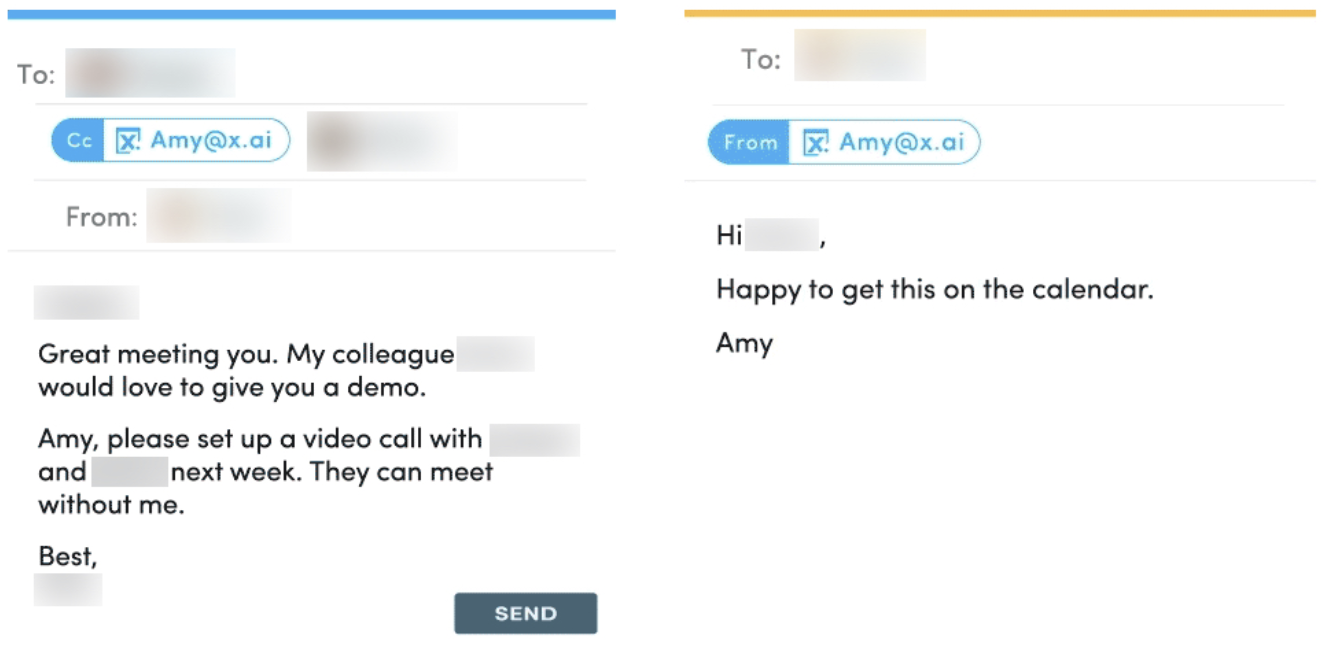Click the blurred name after 'Hi' in reply
The image size is (1338, 658).
pyautogui.click(x=782, y=236)
